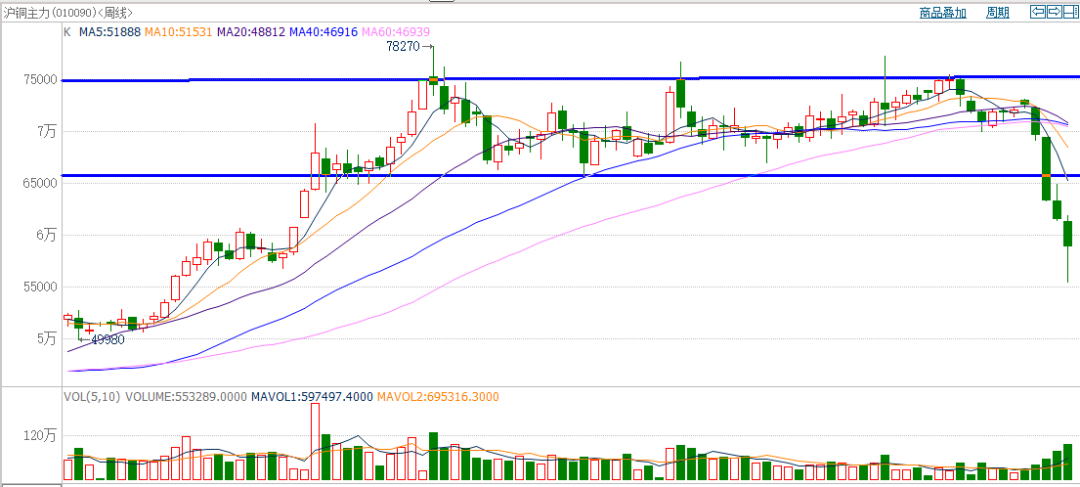Screen dimensions: 1080x487
Task: Click the MA40:46916 indicator label
Action: 324,32
